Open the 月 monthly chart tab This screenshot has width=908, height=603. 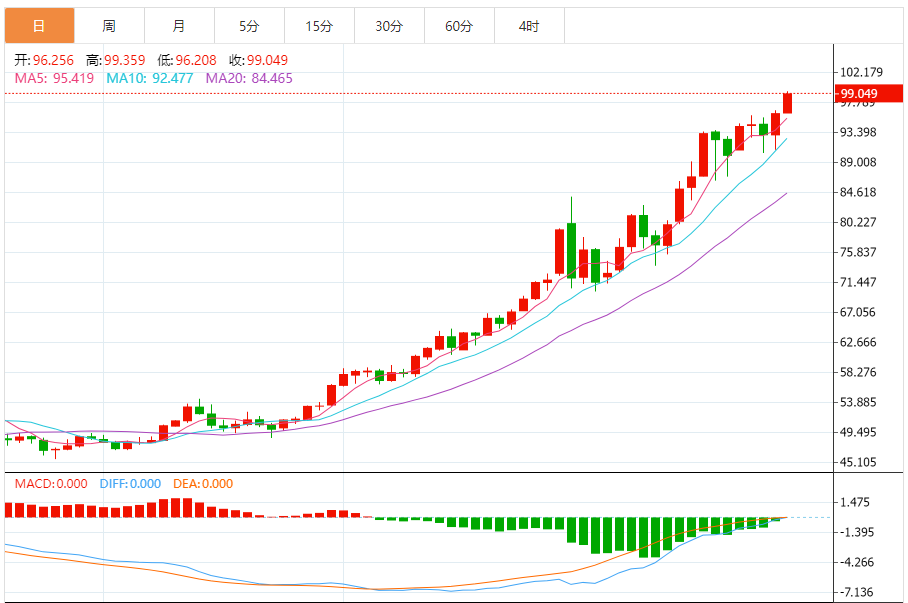click(178, 26)
